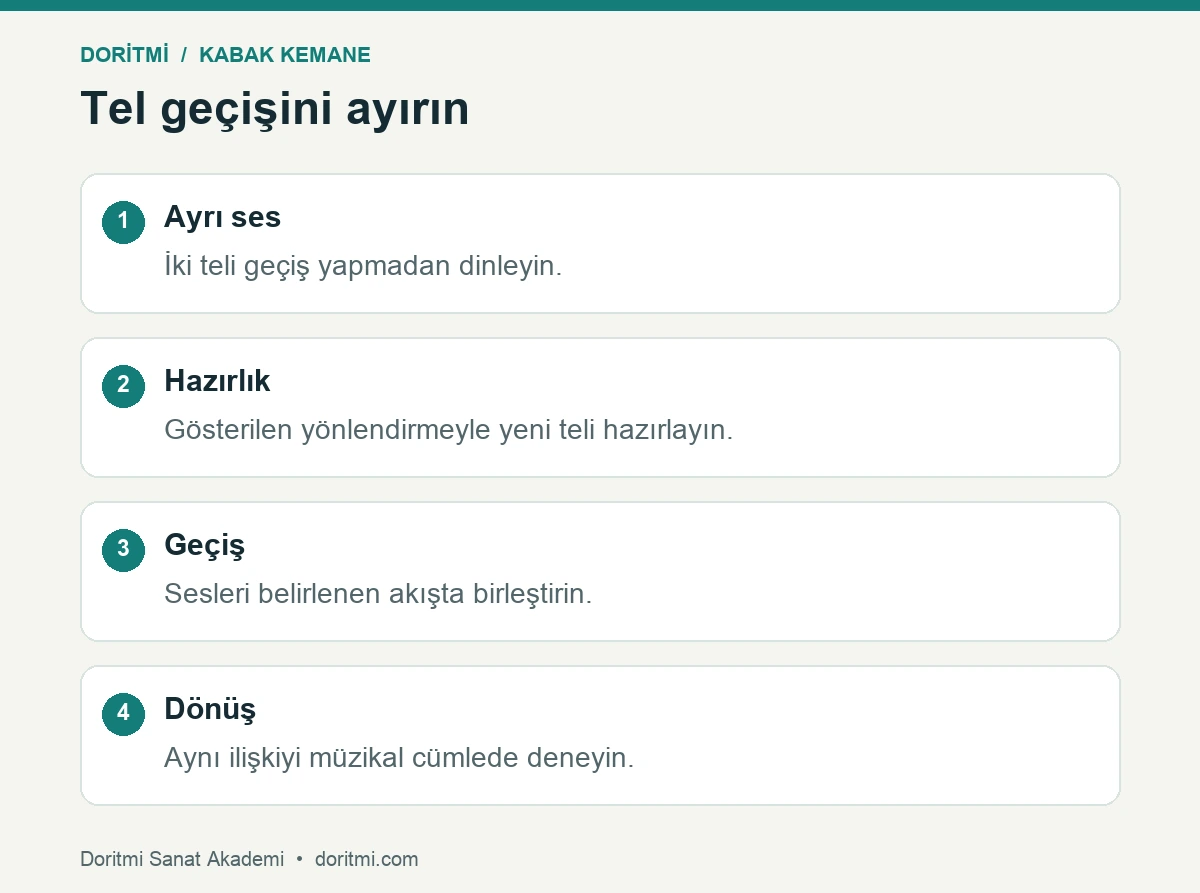The width and height of the screenshot is (1200, 893).
Task: Click text 'Sesleri belirlenen akışta birleştirin.'
Action: 378,594
